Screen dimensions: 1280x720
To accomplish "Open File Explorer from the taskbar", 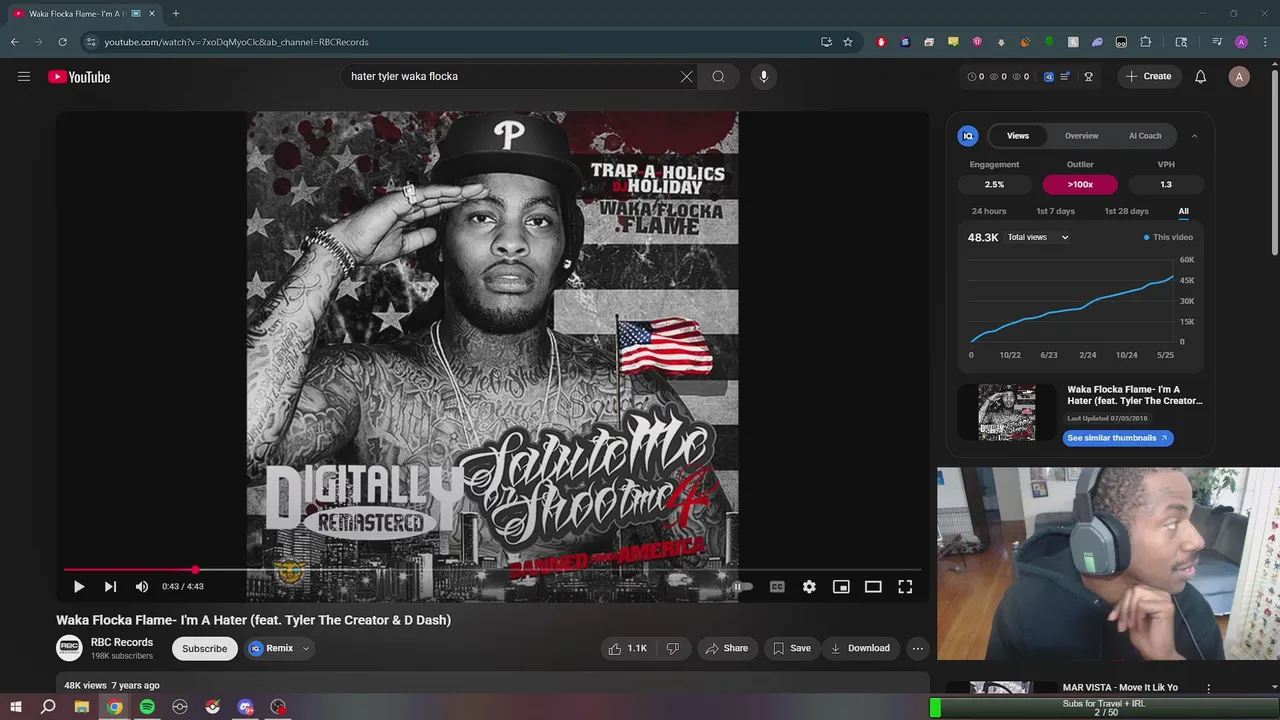I will coord(82,707).
